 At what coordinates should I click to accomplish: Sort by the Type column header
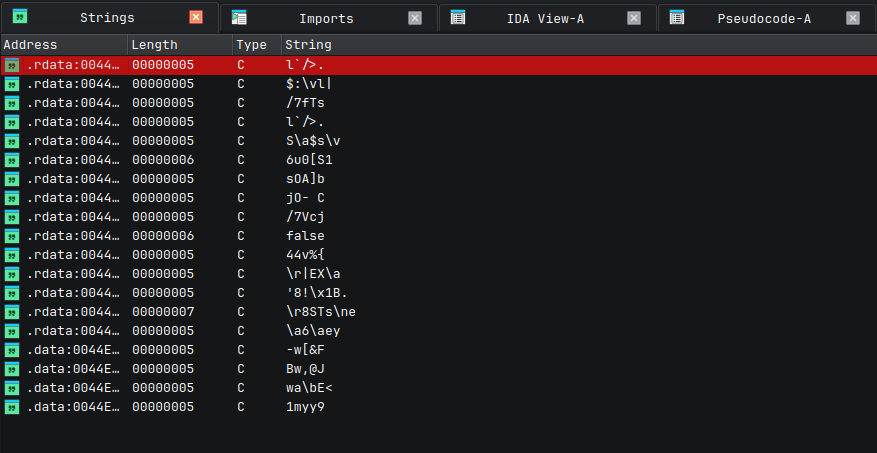257,45
